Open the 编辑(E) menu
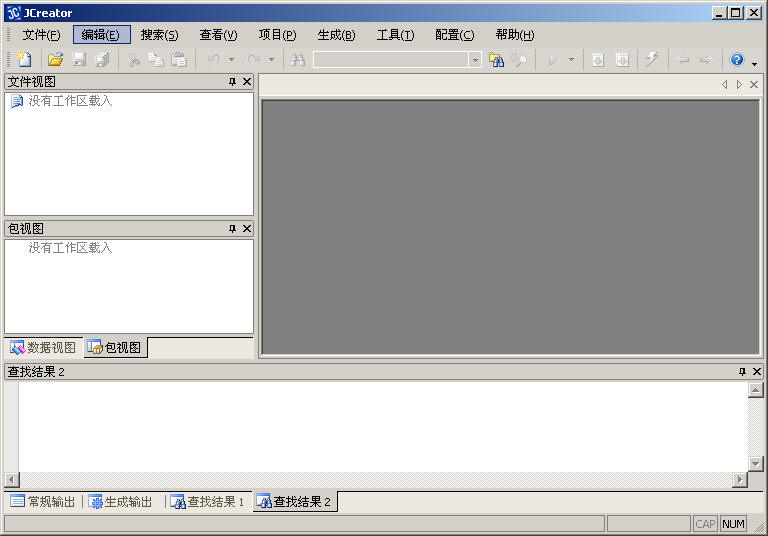 tap(101, 35)
